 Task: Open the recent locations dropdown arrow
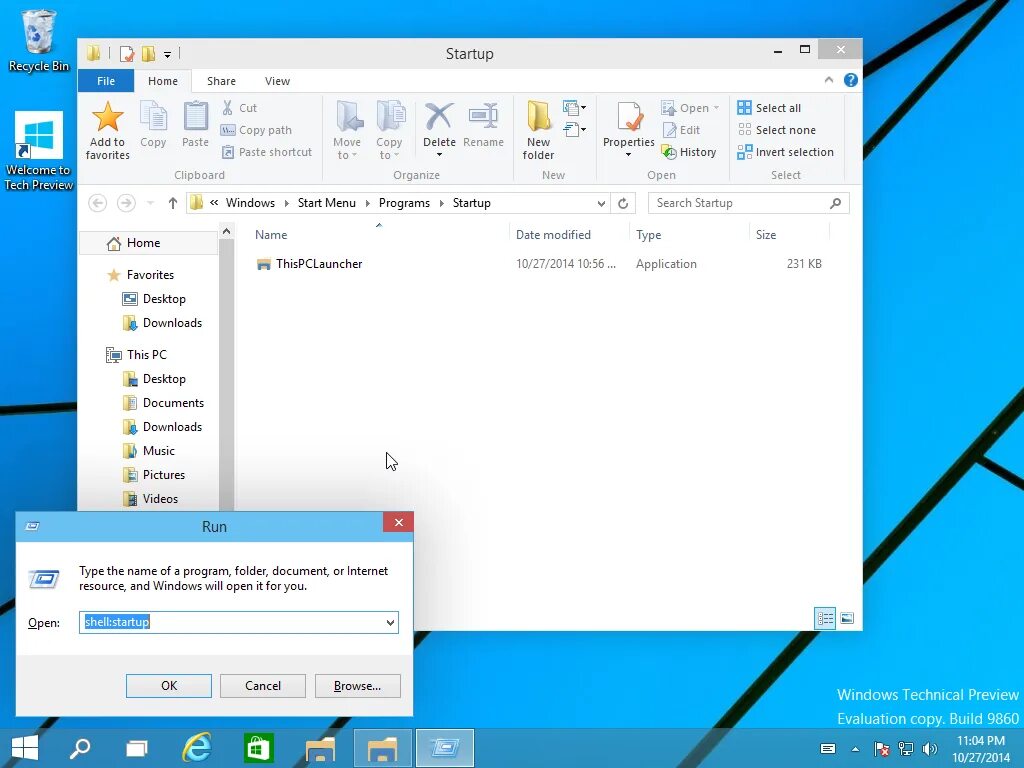(x=150, y=203)
